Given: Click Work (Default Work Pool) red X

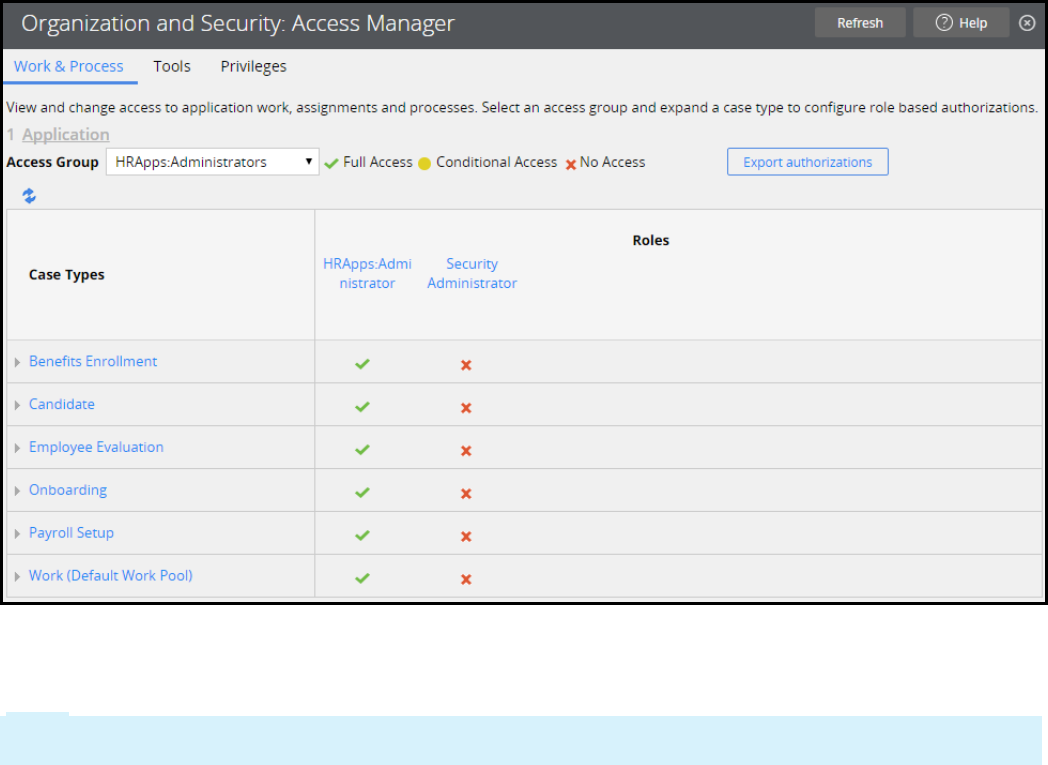Looking at the screenshot, I should tap(466, 579).
